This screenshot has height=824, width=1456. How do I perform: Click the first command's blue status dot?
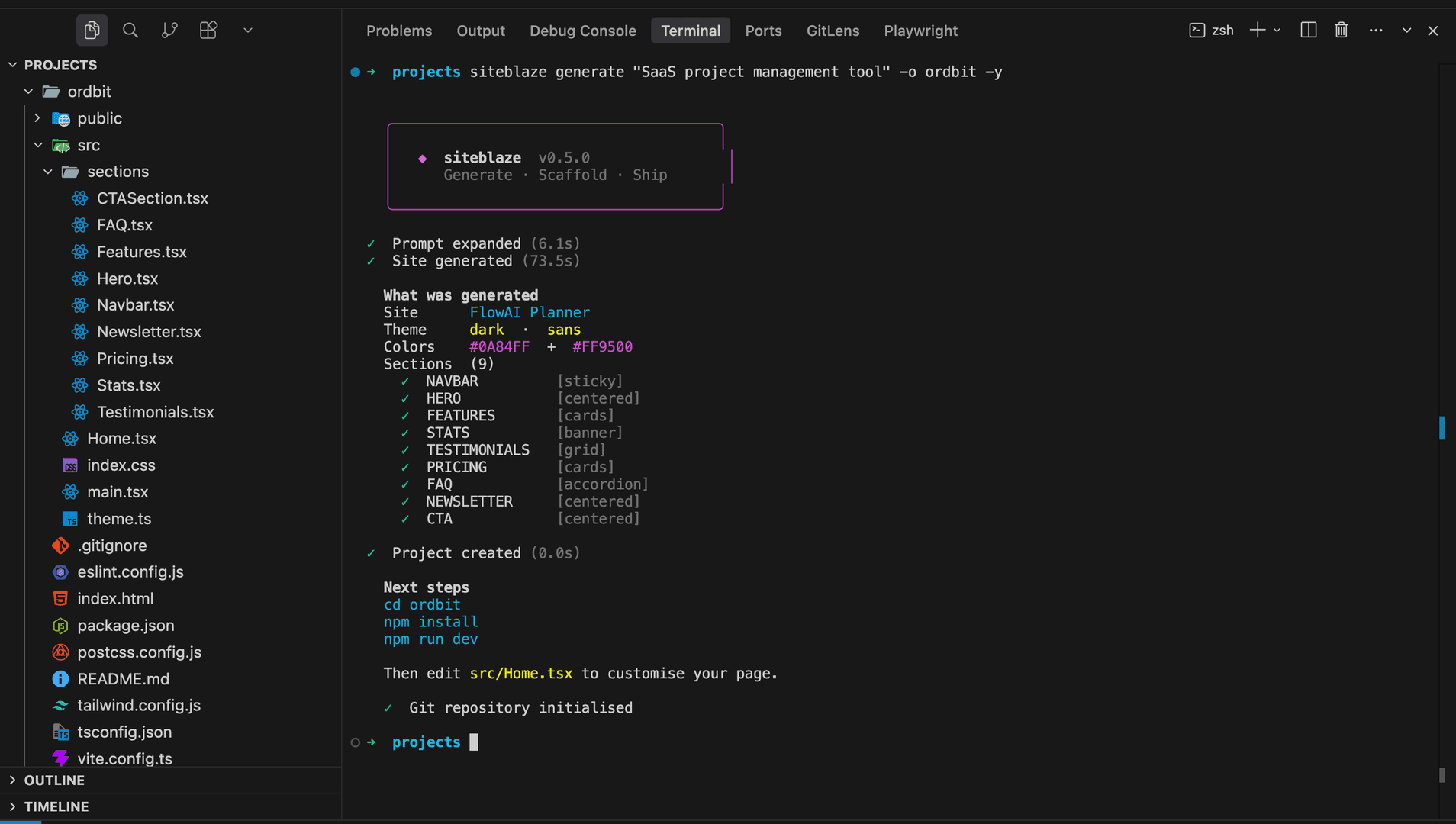click(356, 72)
